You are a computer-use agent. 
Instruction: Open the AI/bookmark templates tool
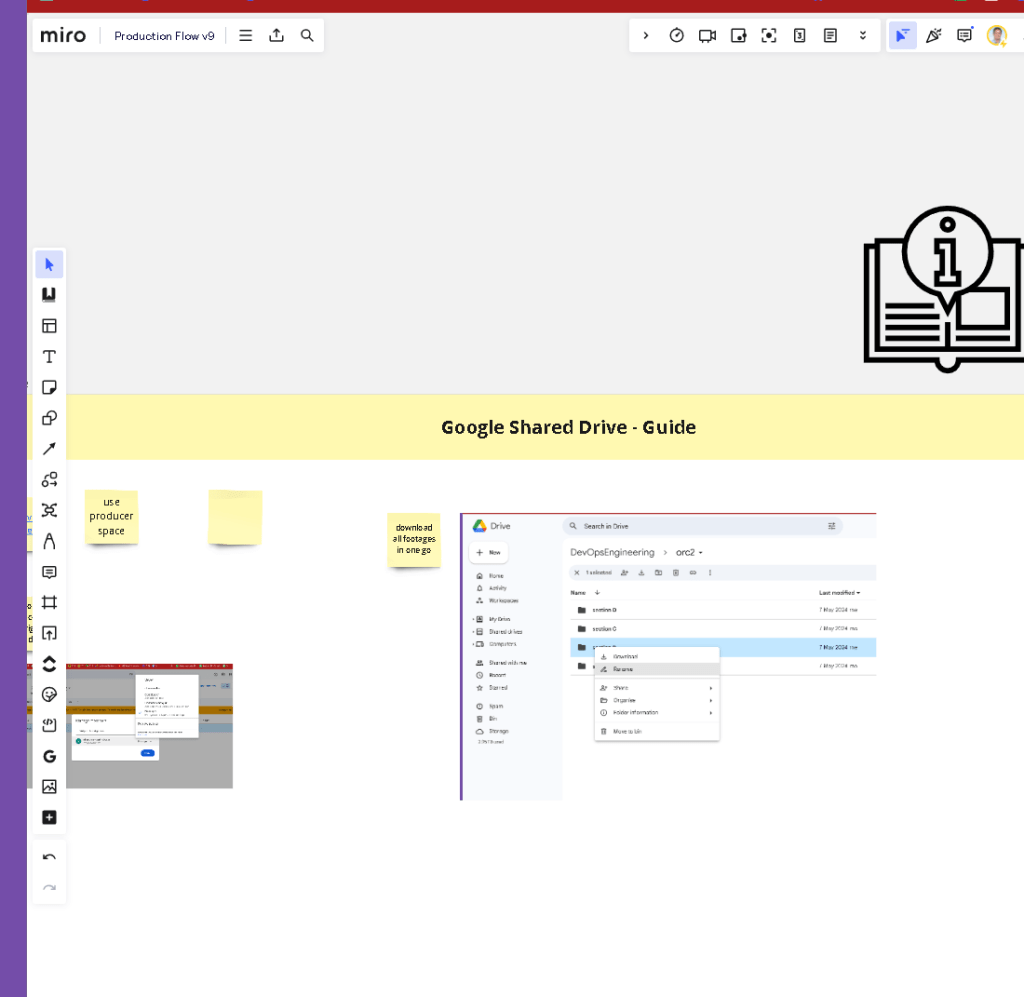point(49,295)
